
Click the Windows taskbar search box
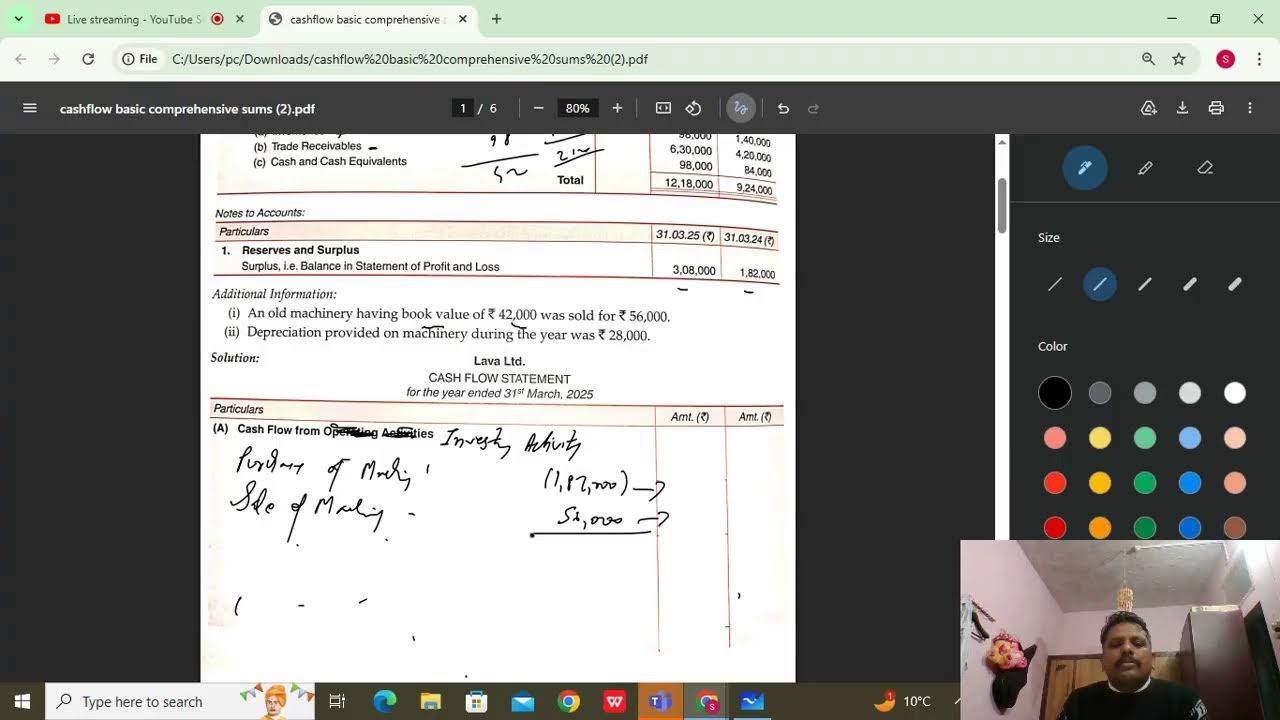(x=180, y=701)
